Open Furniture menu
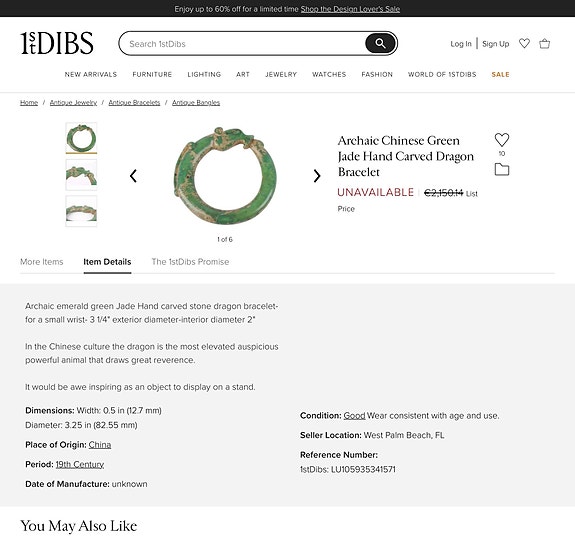This screenshot has height=541, width=575. (152, 74)
